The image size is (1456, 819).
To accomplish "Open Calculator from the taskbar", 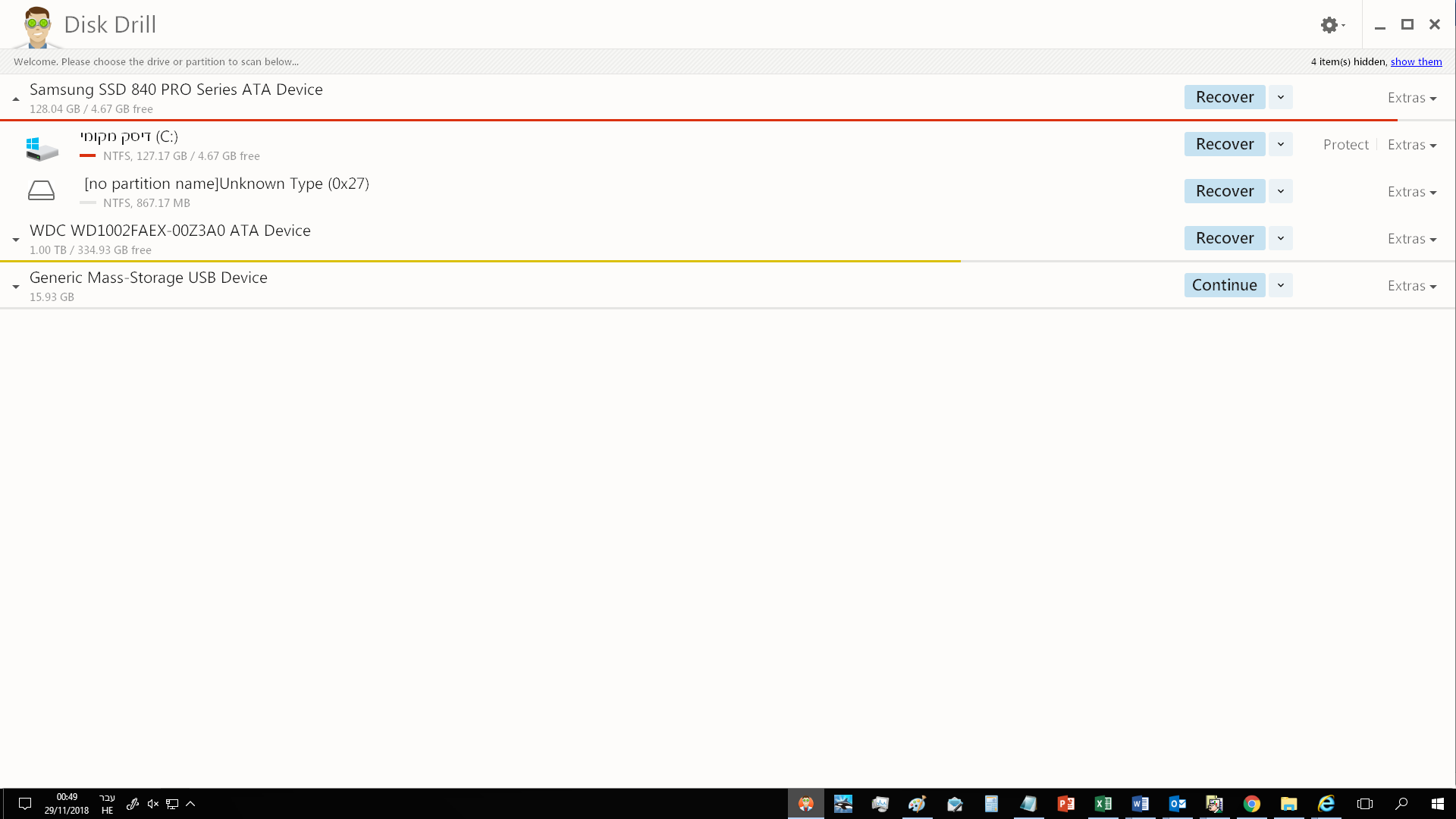I will tap(992, 804).
